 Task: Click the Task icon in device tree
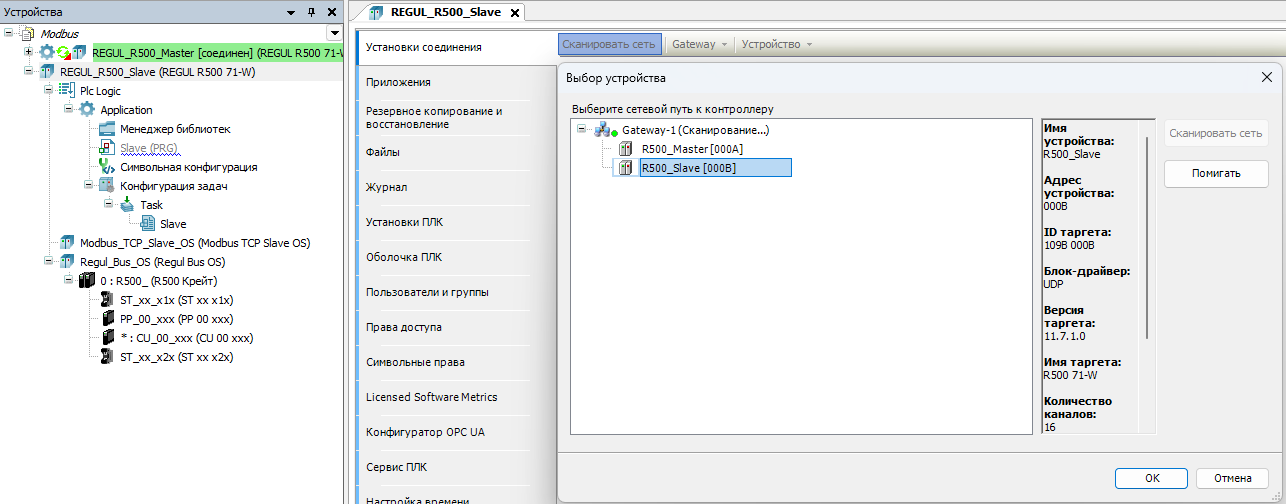coord(127,205)
